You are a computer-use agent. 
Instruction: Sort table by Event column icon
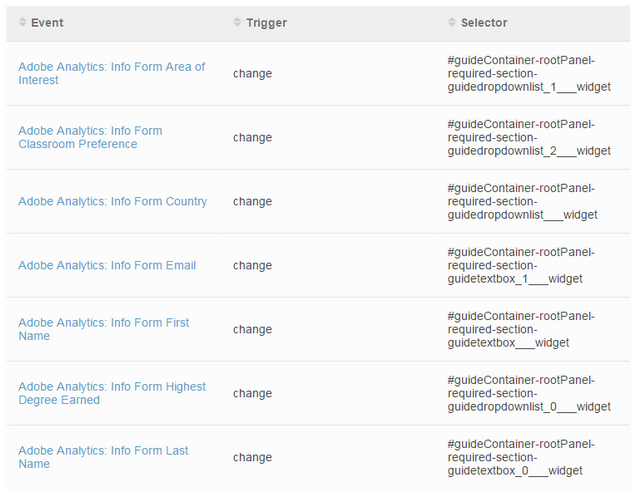coord(22,22)
